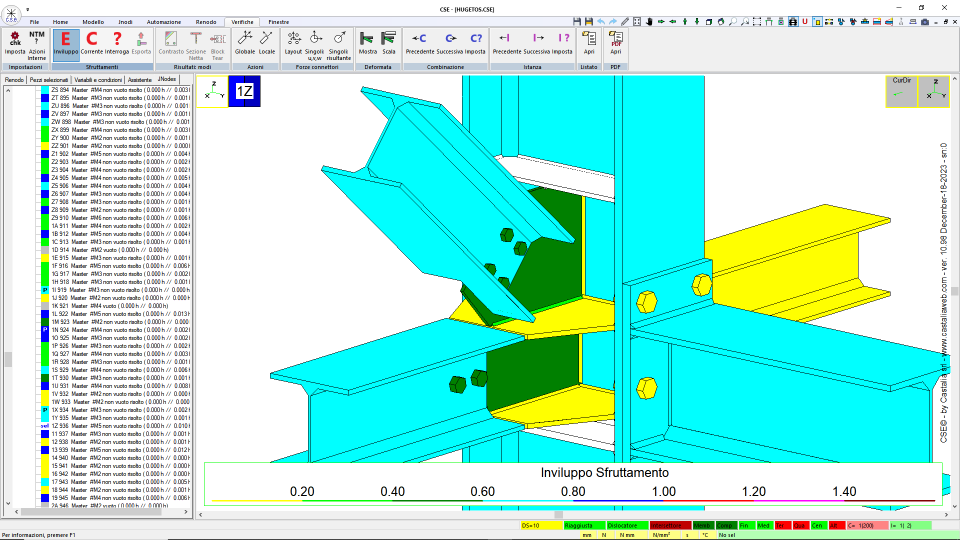This screenshot has height=540, width=960.
Task: Click the red U toolbar icon
Action: (x=805, y=21)
